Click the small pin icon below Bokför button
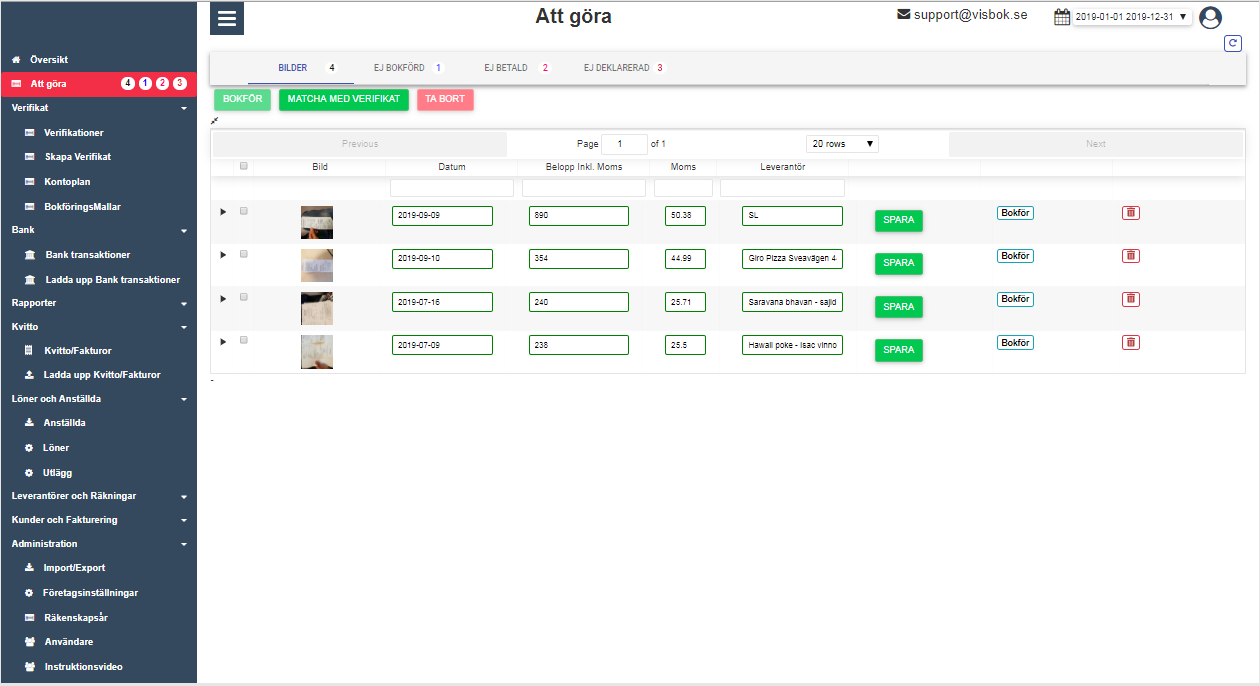 coord(214,121)
